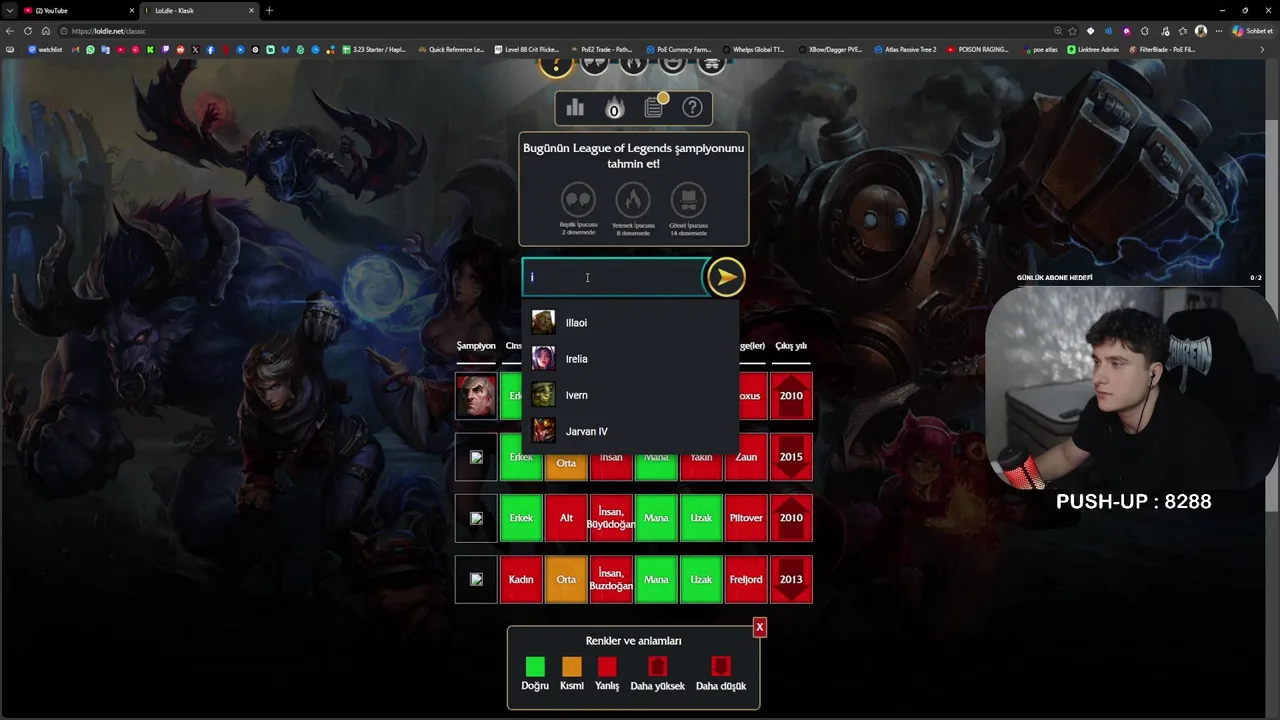The width and height of the screenshot is (1280, 720).
Task: Go back with browser back arrow
Action: [x=10, y=31]
